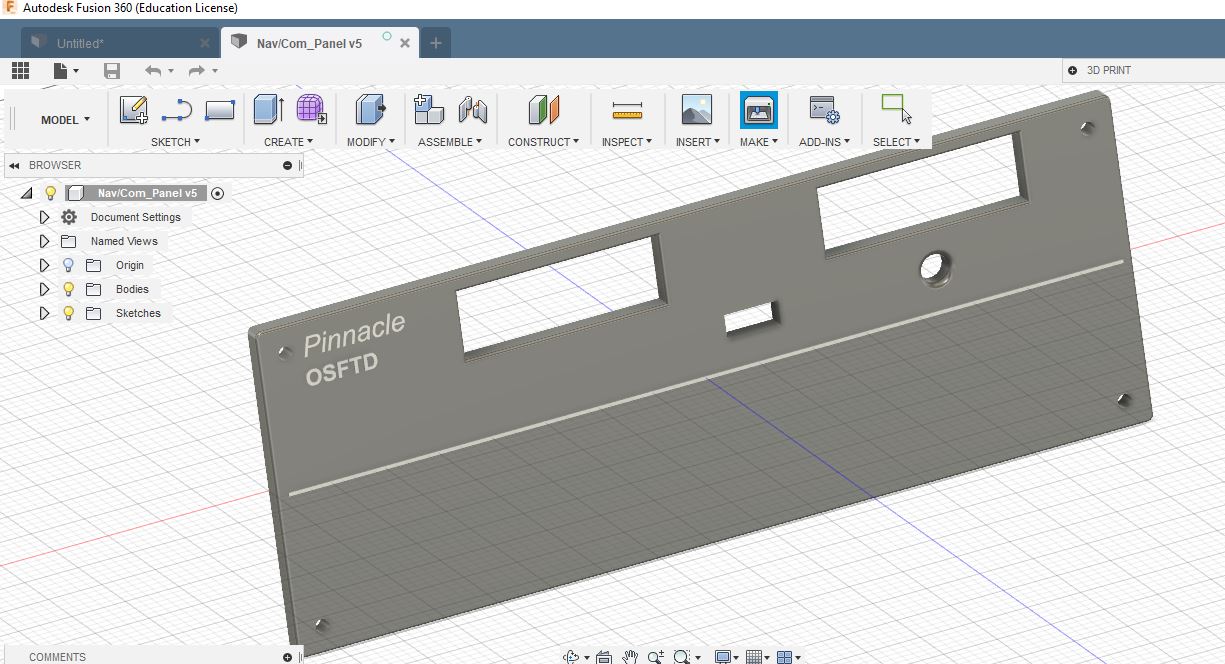Redo the last undone action
1225x664 pixels.
coord(196,70)
